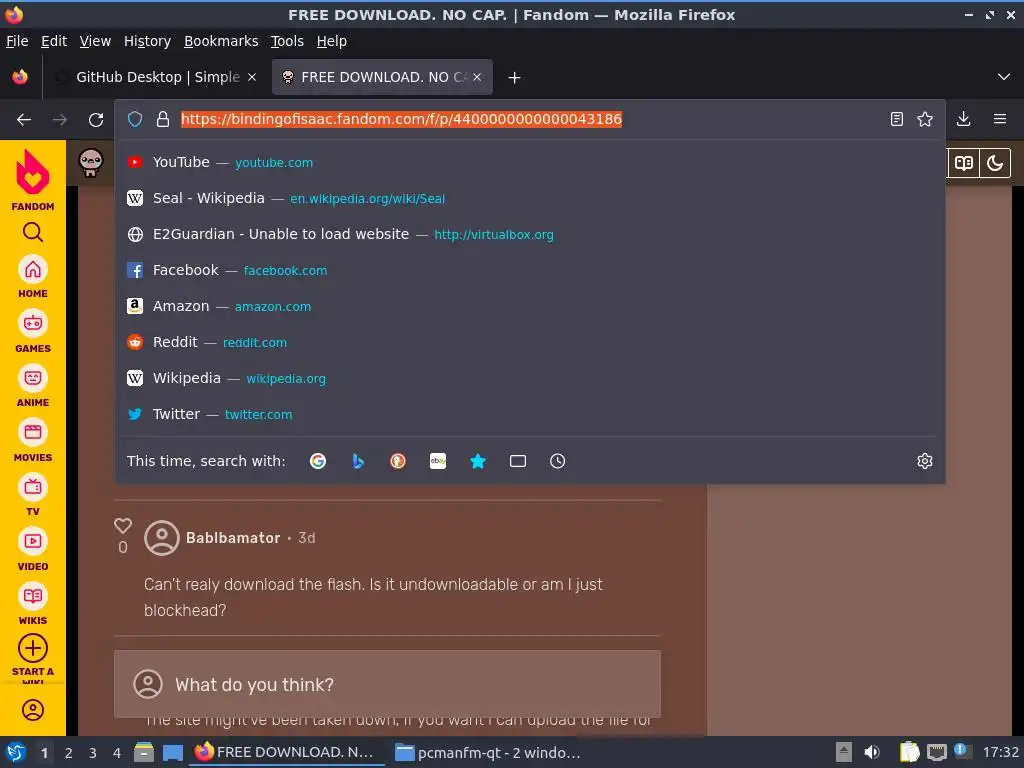Close the FREE DOWNLOAD tab

click(x=477, y=77)
